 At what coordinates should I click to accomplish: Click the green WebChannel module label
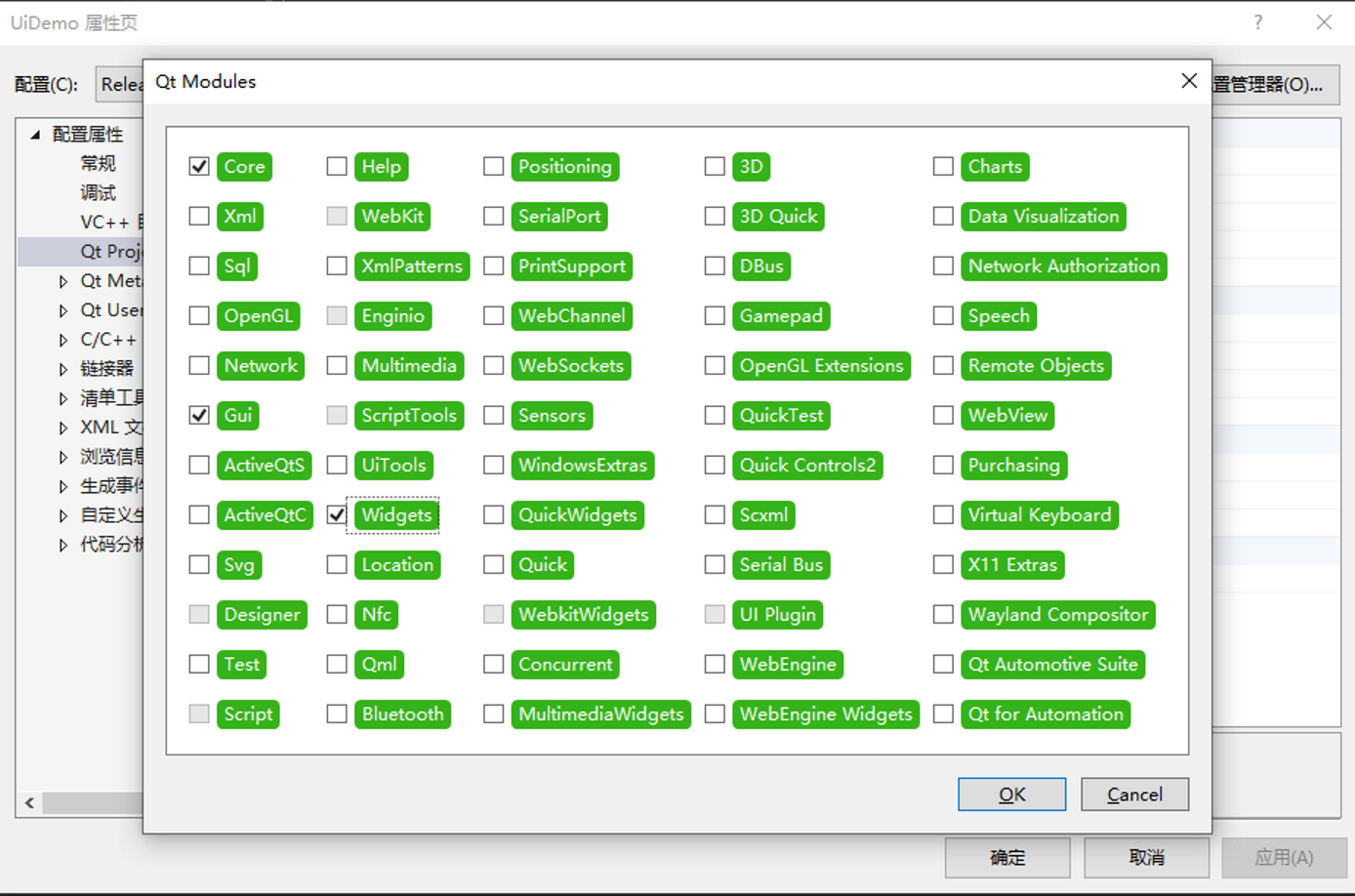[x=572, y=316]
